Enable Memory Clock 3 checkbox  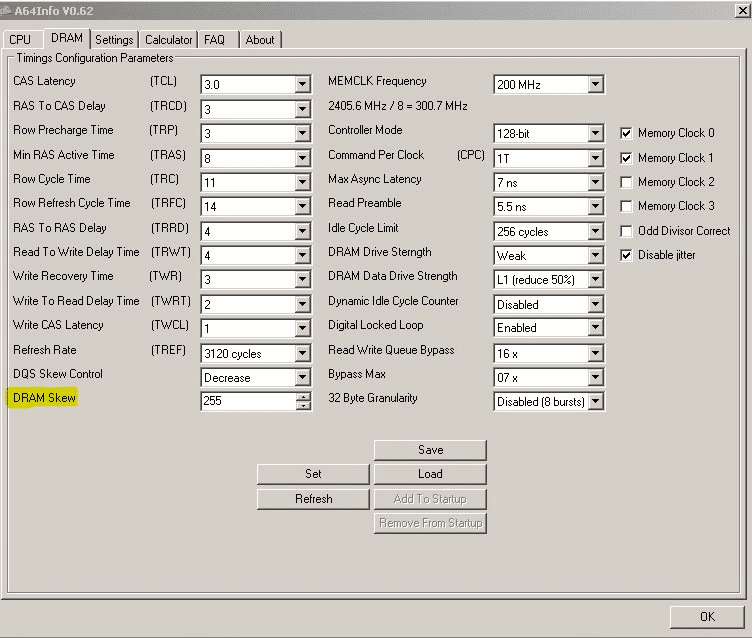pos(626,206)
